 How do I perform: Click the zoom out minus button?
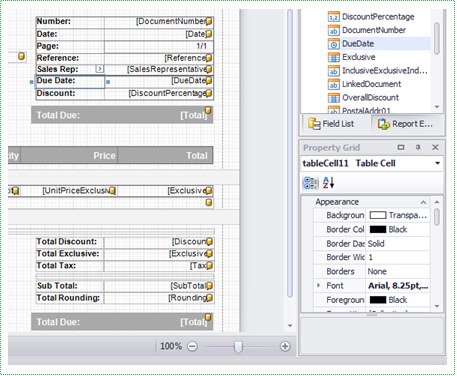192,346
